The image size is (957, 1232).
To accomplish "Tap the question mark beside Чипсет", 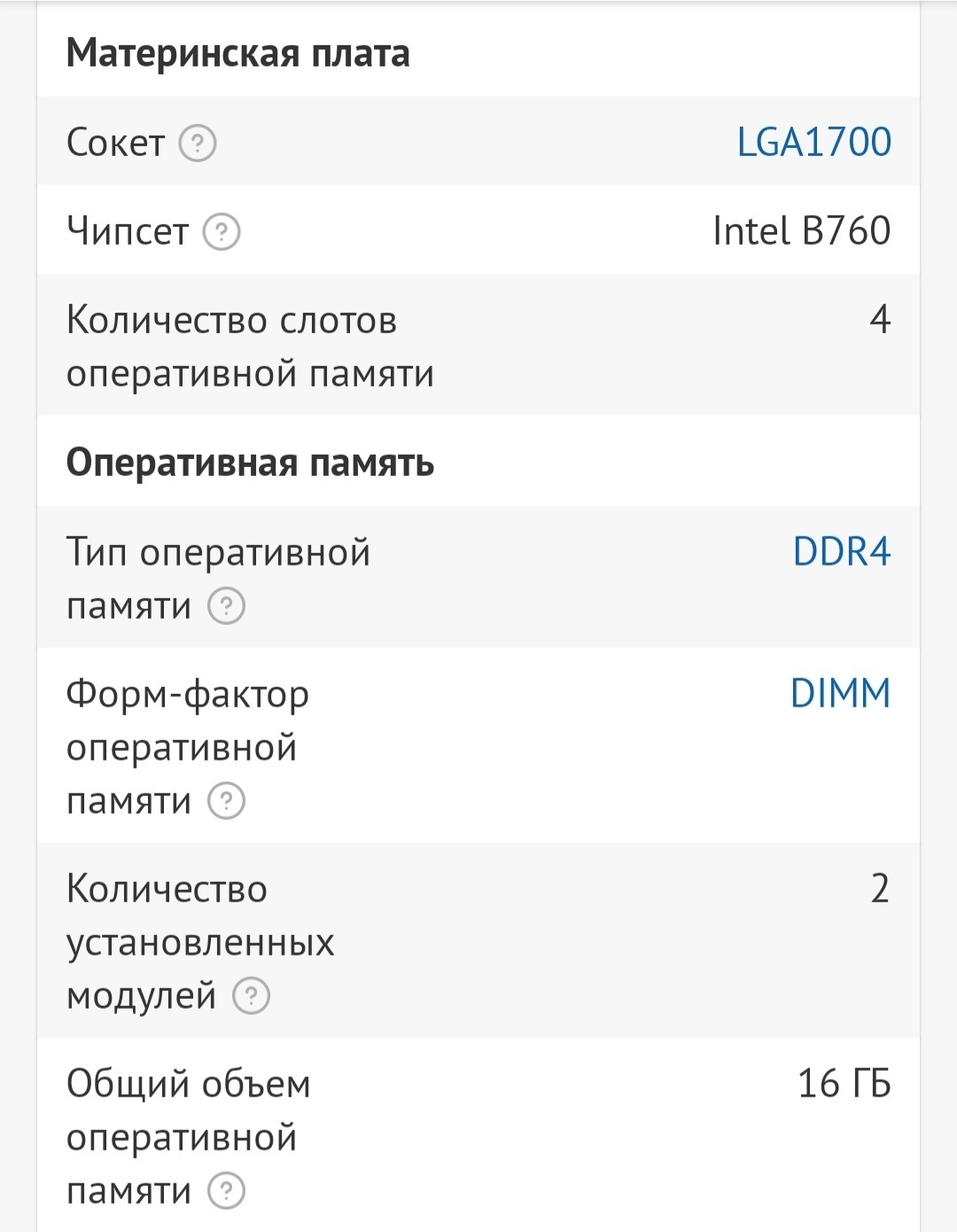I will [x=222, y=232].
